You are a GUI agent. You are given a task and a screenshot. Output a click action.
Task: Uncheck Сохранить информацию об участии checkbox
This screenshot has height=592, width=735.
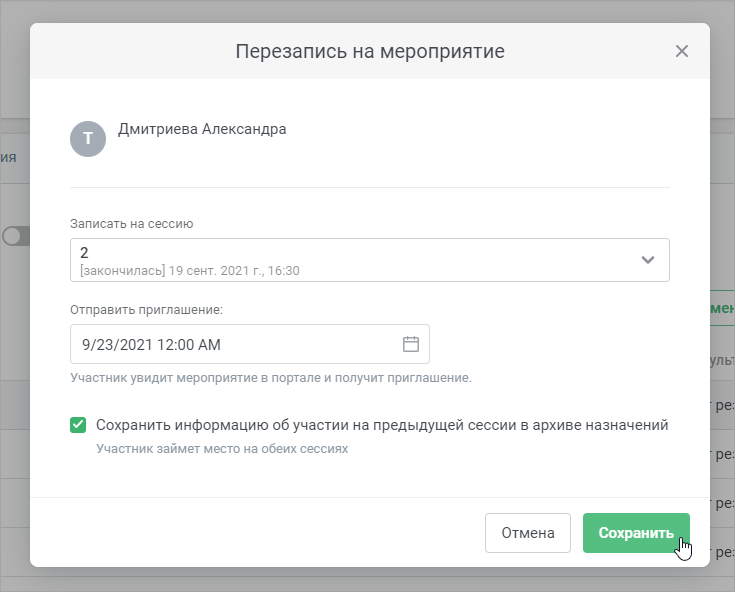point(78,425)
